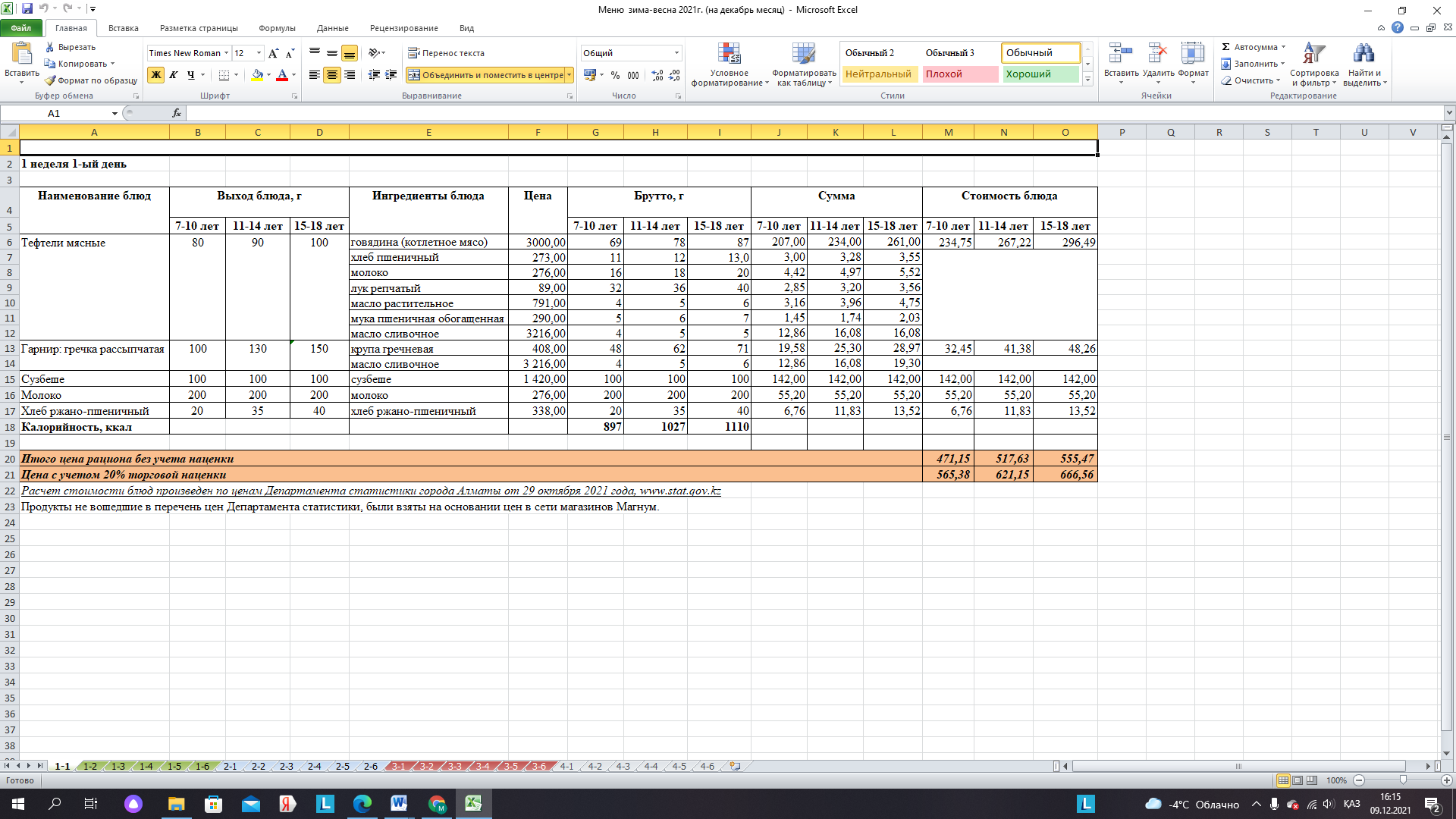Apply the Нейтральный cell style
This screenshot has width=1456, height=819.
point(879,74)
